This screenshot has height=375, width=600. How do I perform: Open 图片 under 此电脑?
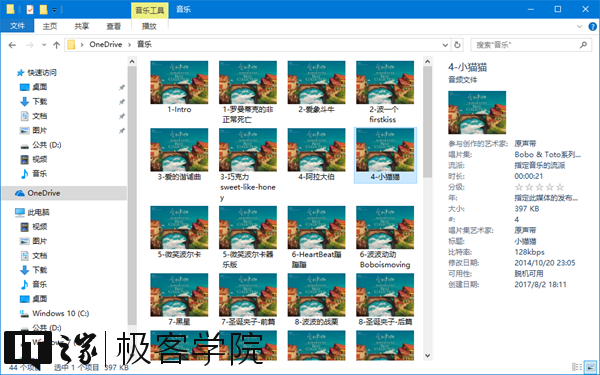coord(39,241)
